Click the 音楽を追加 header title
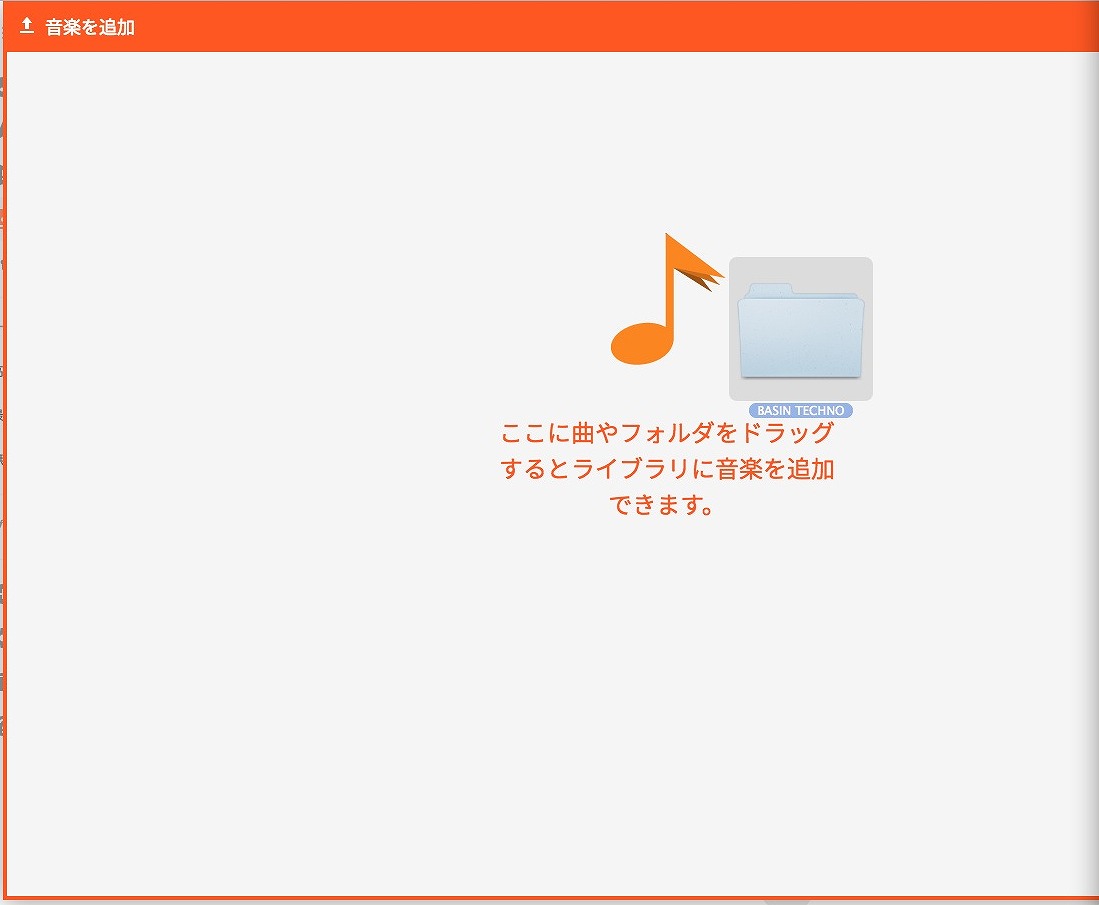 [90, 27]
